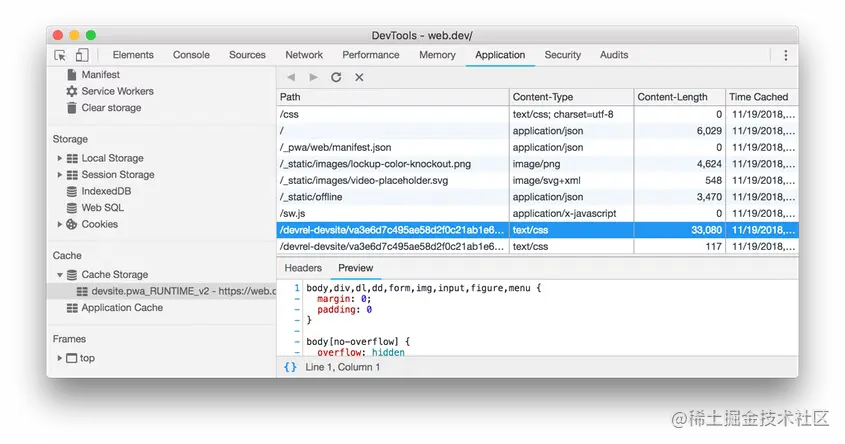Select the devsite.pwa_RUNTIME_v2 cache name
The image size is (845, 444).
[x=184, y=292]
